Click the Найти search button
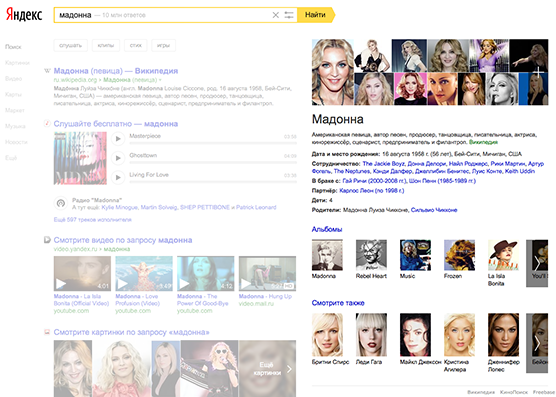 316,15
